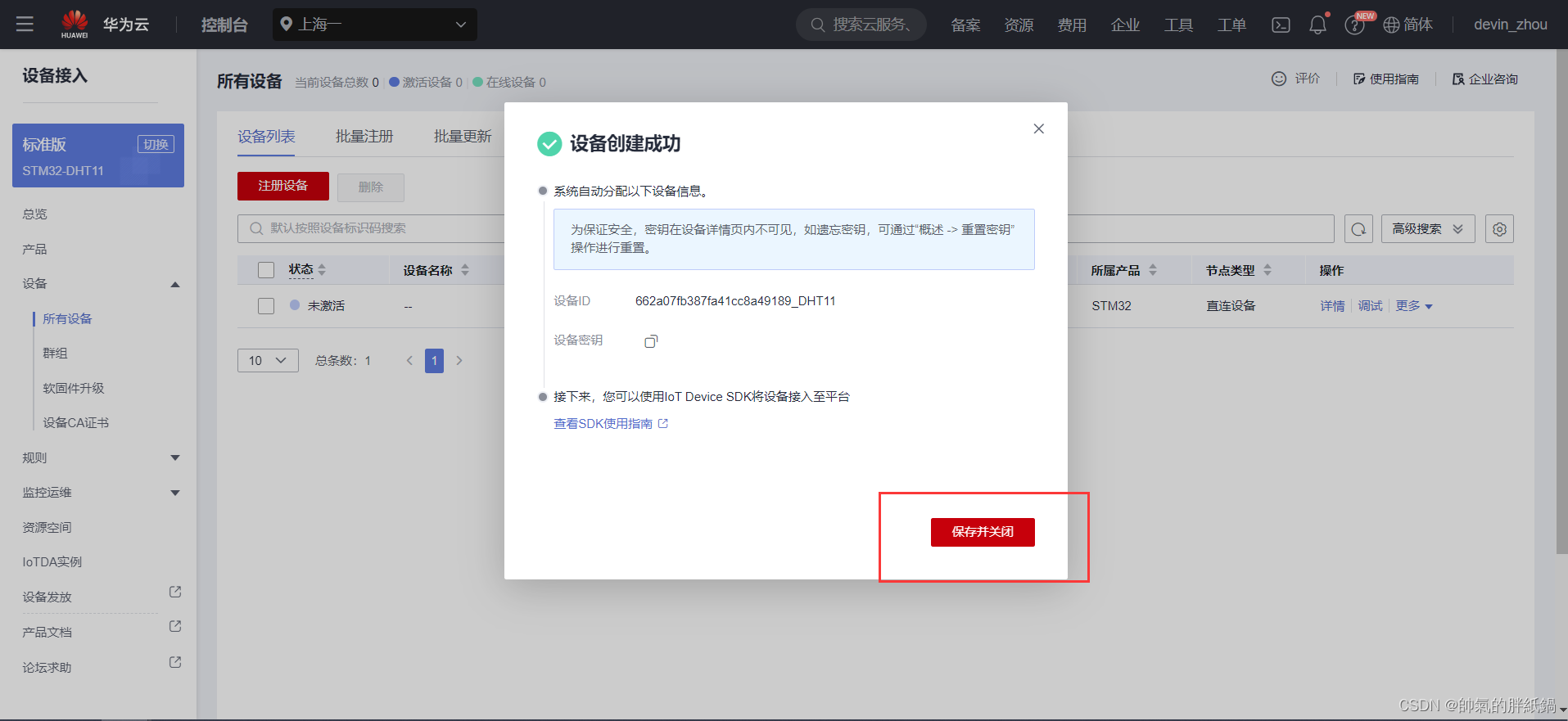Screen dimensions: 1568x721
Task: Click the 保存并关闭 button
Action: [983, 532]
